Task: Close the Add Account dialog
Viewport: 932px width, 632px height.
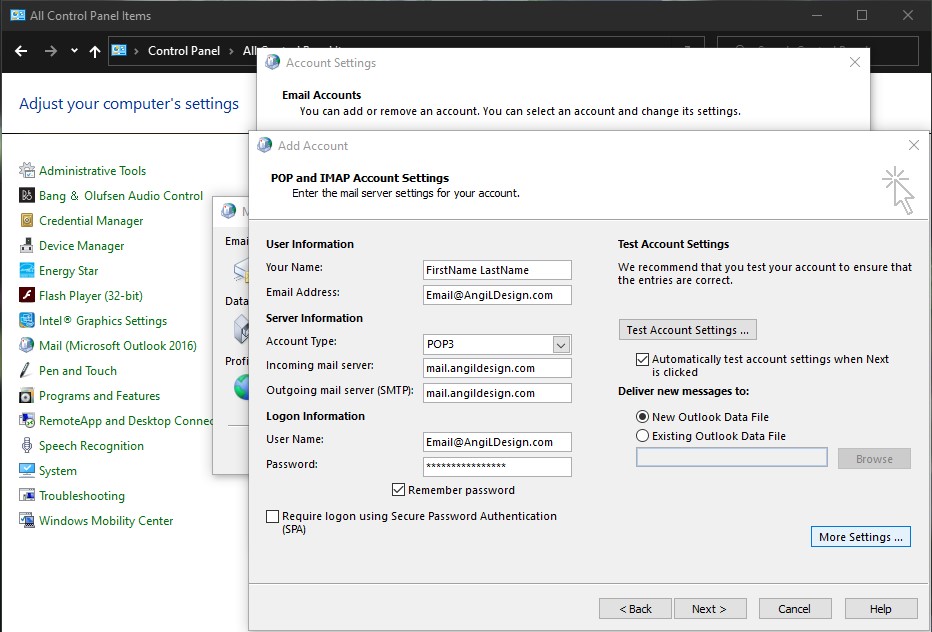Action: (x=914, y=145)
